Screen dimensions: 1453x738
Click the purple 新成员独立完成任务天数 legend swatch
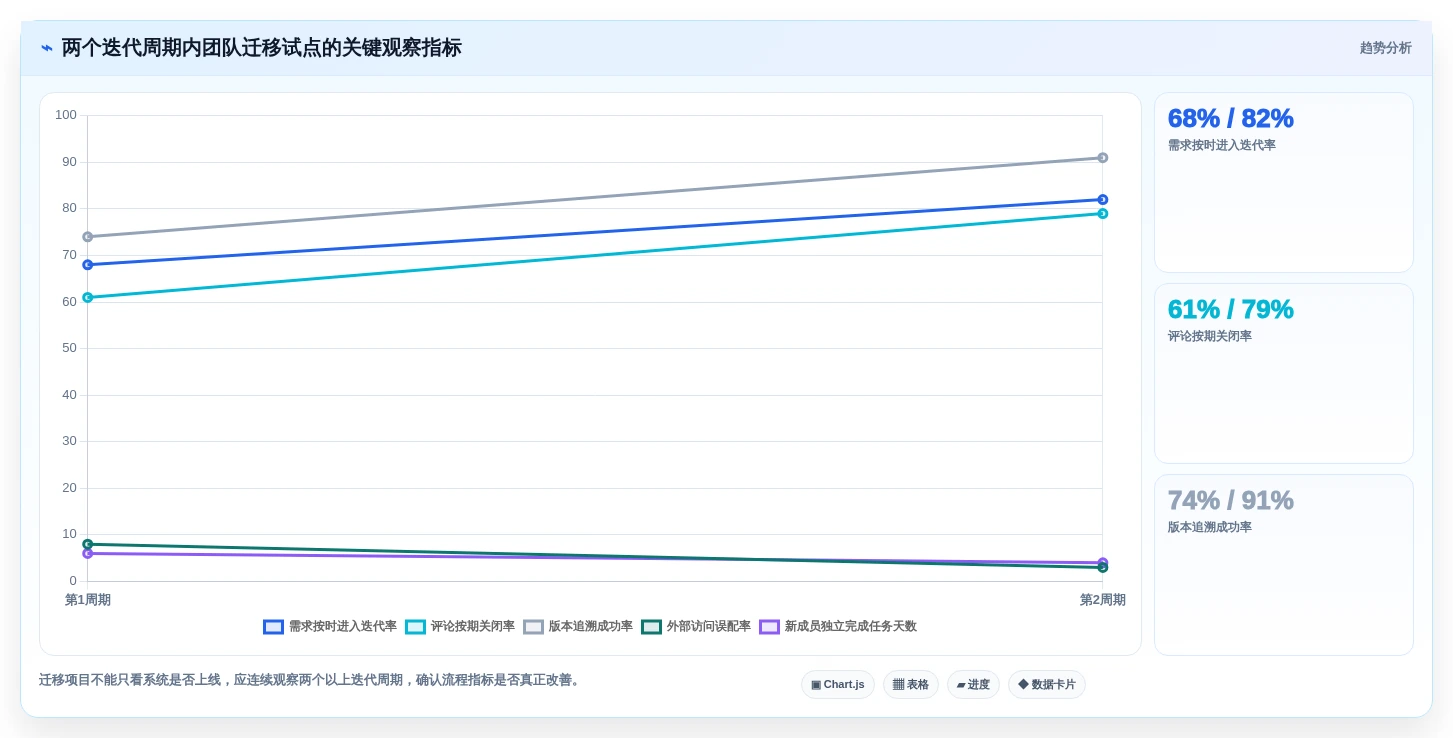pyautogui.click(x=770, y=627)
